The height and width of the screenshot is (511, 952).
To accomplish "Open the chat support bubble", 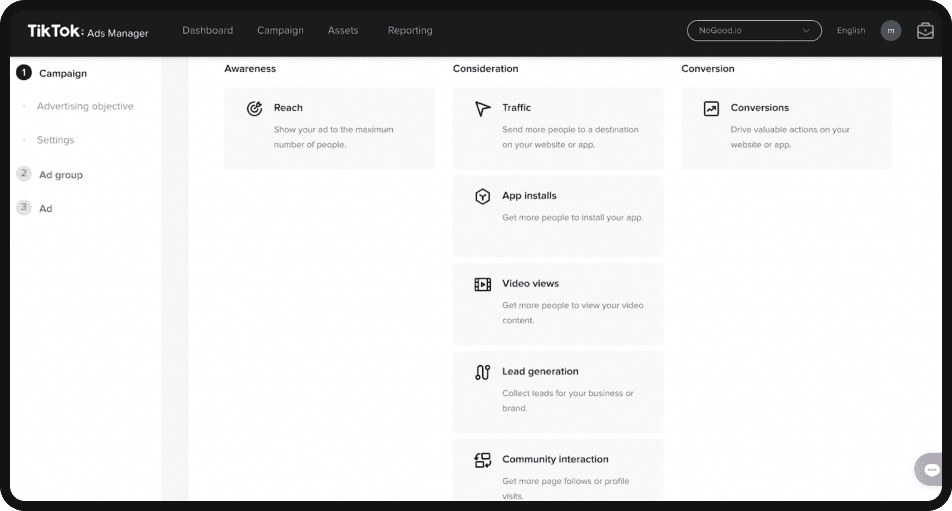I will (931, 469).
